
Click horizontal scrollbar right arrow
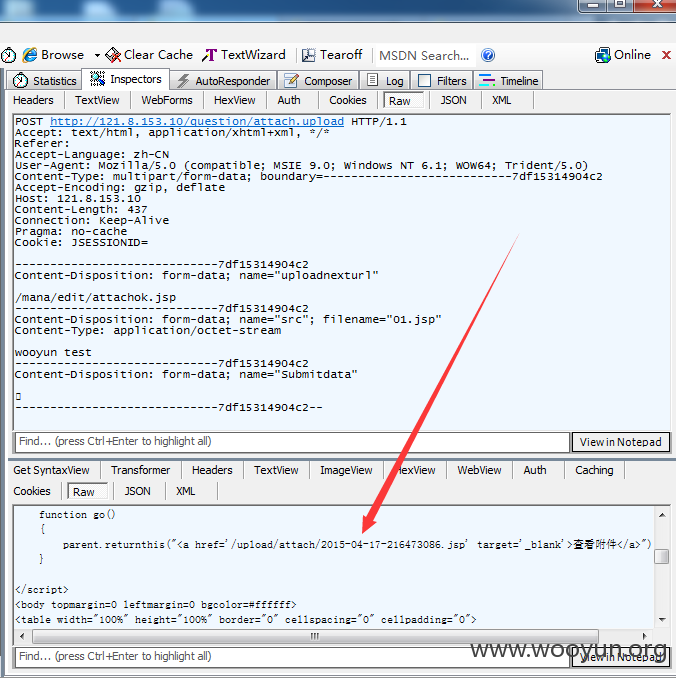(644, 636)
